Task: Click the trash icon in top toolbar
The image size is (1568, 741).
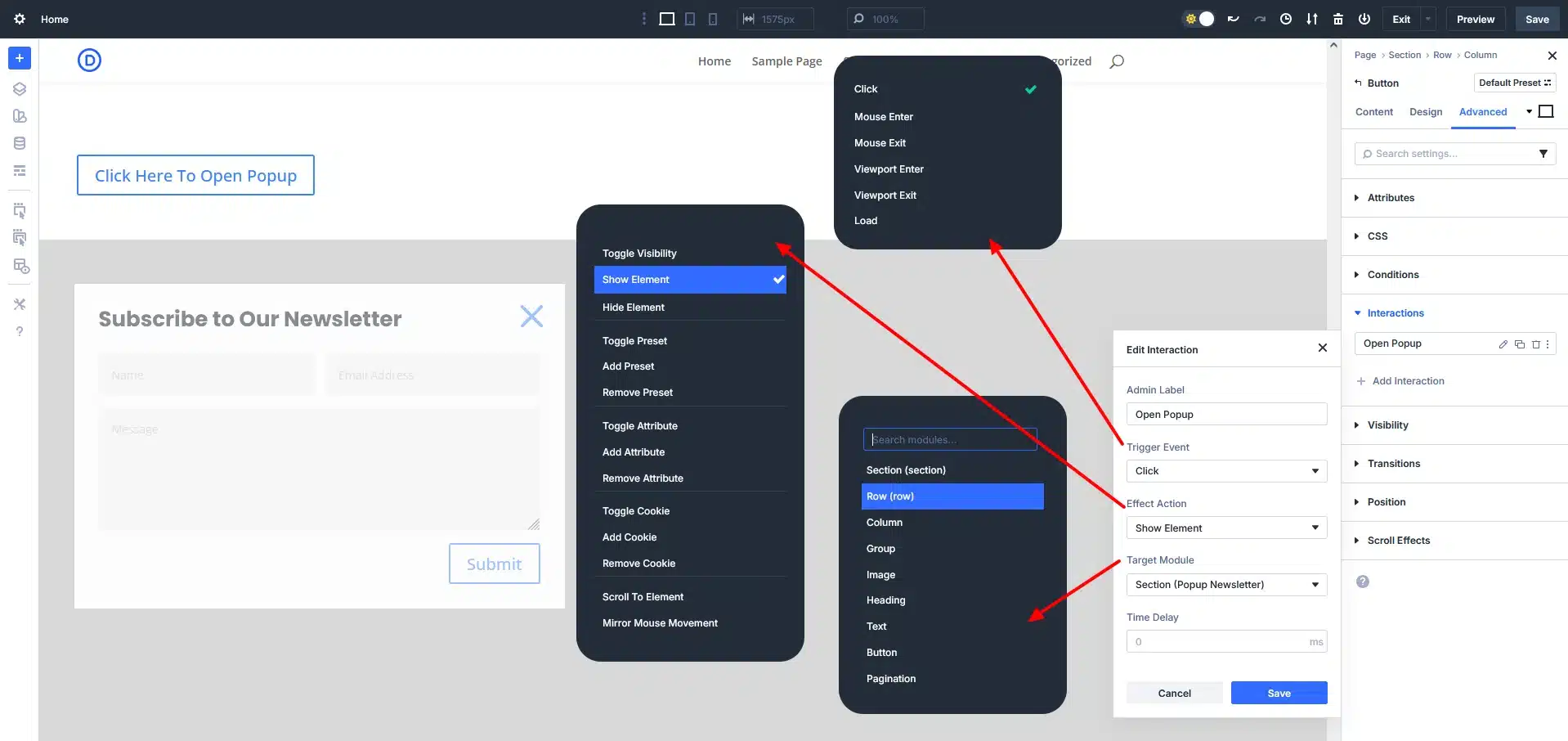Action: pos(1337,19)
